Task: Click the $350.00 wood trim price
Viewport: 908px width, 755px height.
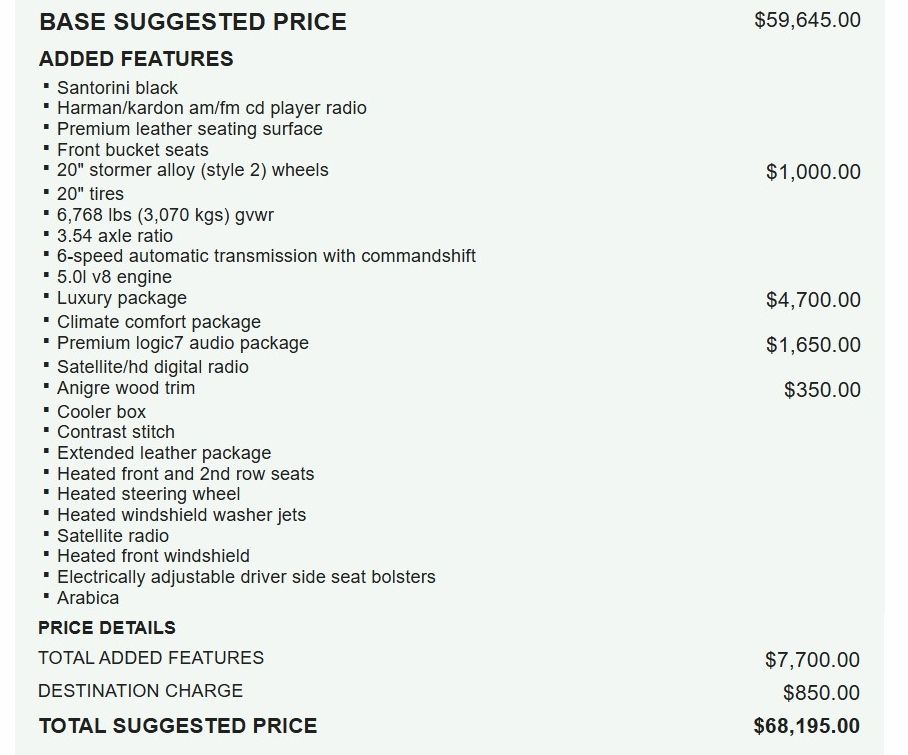Action: [822, 390]
